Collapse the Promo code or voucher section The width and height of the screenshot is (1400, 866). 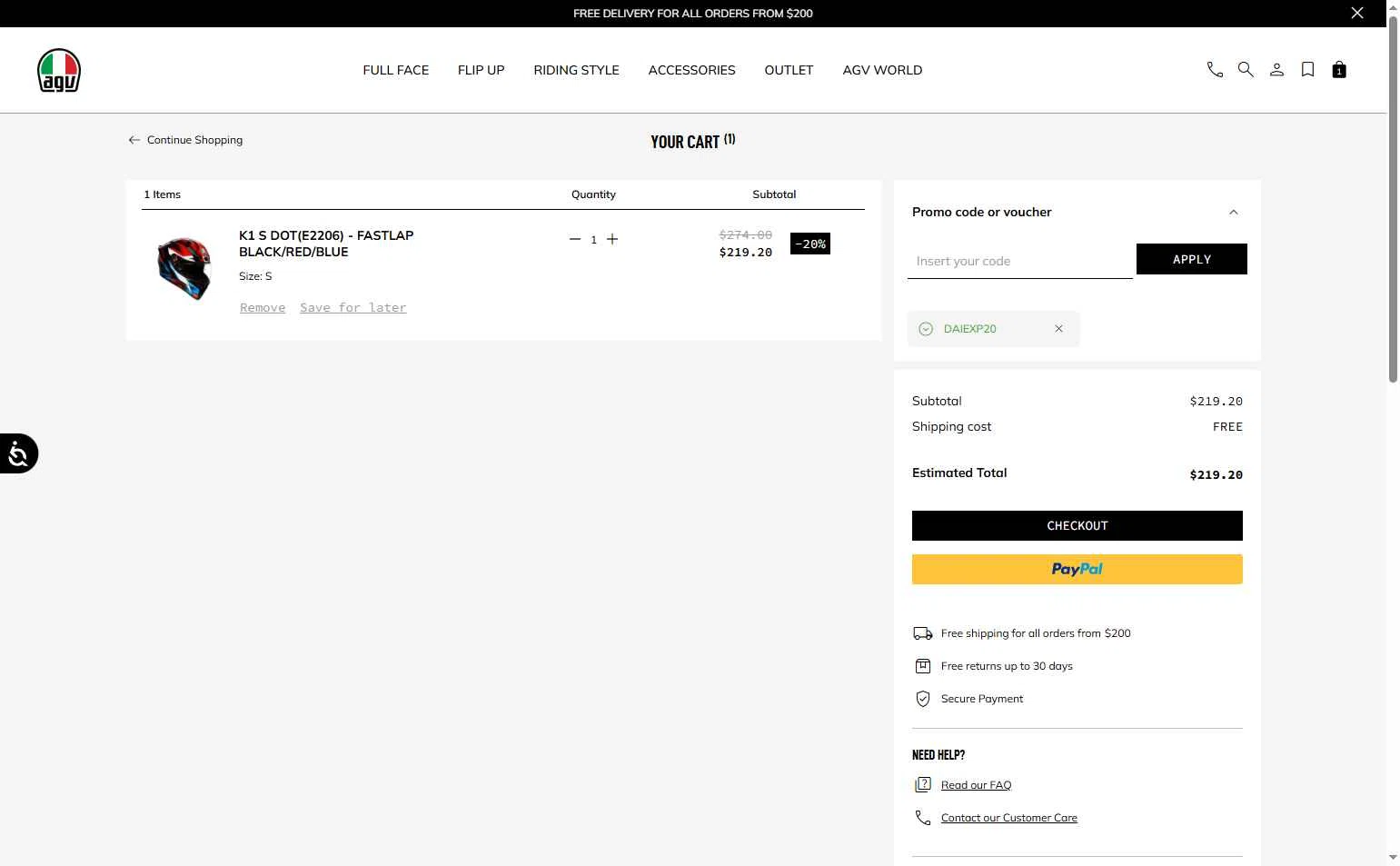click(1233, 212)
